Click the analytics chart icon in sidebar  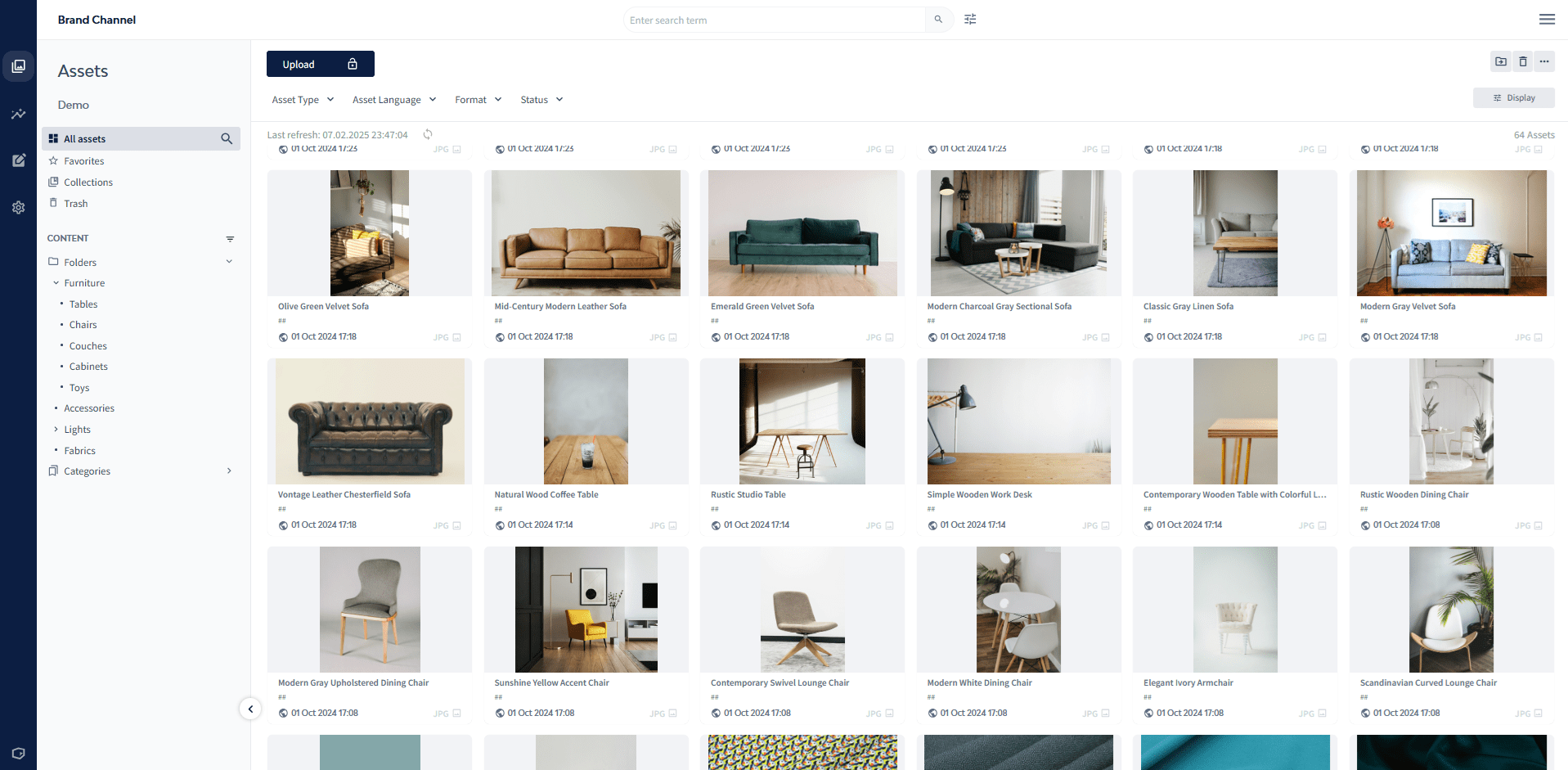(18, 114)
